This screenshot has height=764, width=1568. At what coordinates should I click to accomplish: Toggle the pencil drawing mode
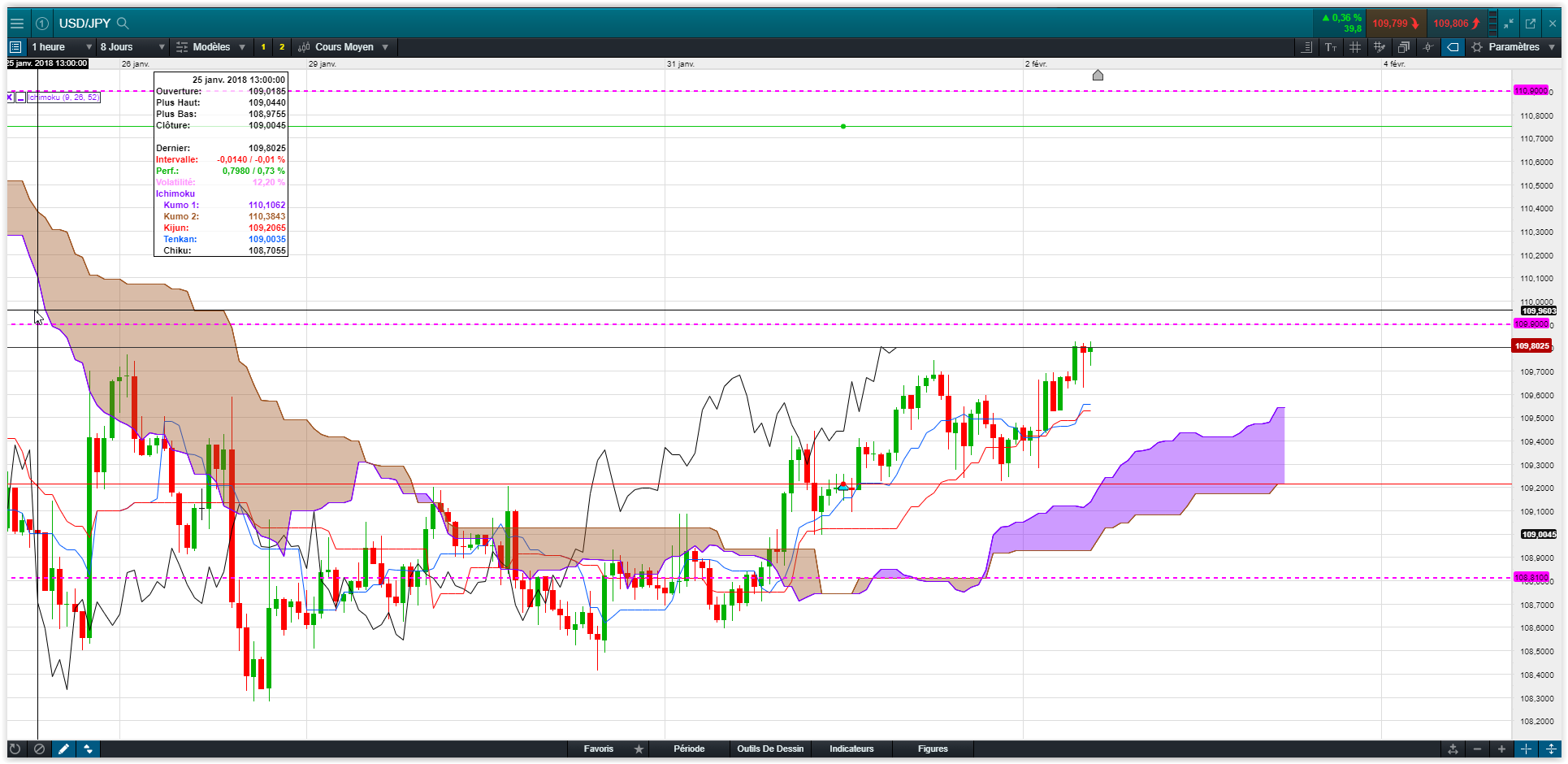pos(63,749)
